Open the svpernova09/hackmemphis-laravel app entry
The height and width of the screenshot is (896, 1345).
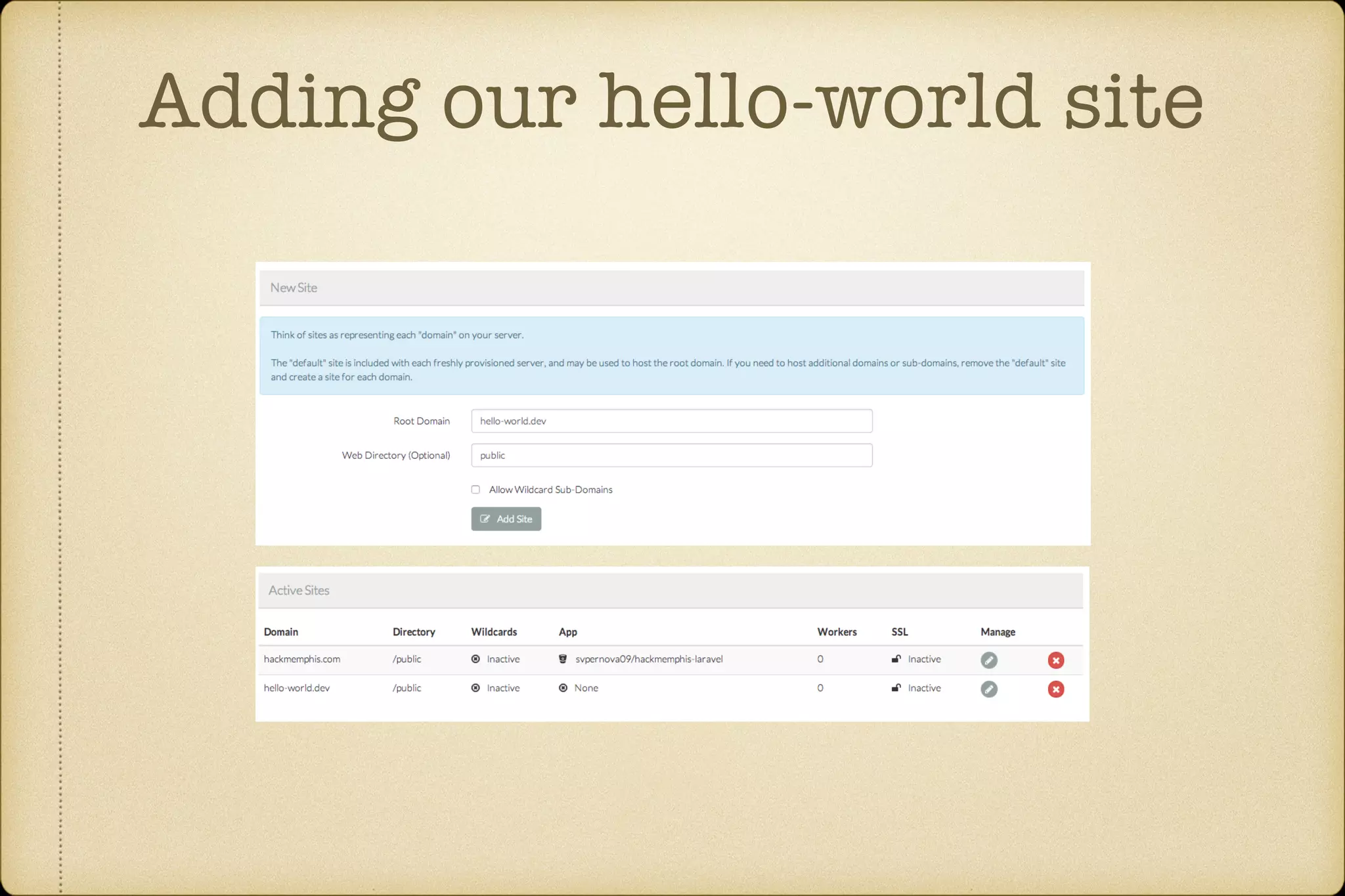[x=649, y=658]
